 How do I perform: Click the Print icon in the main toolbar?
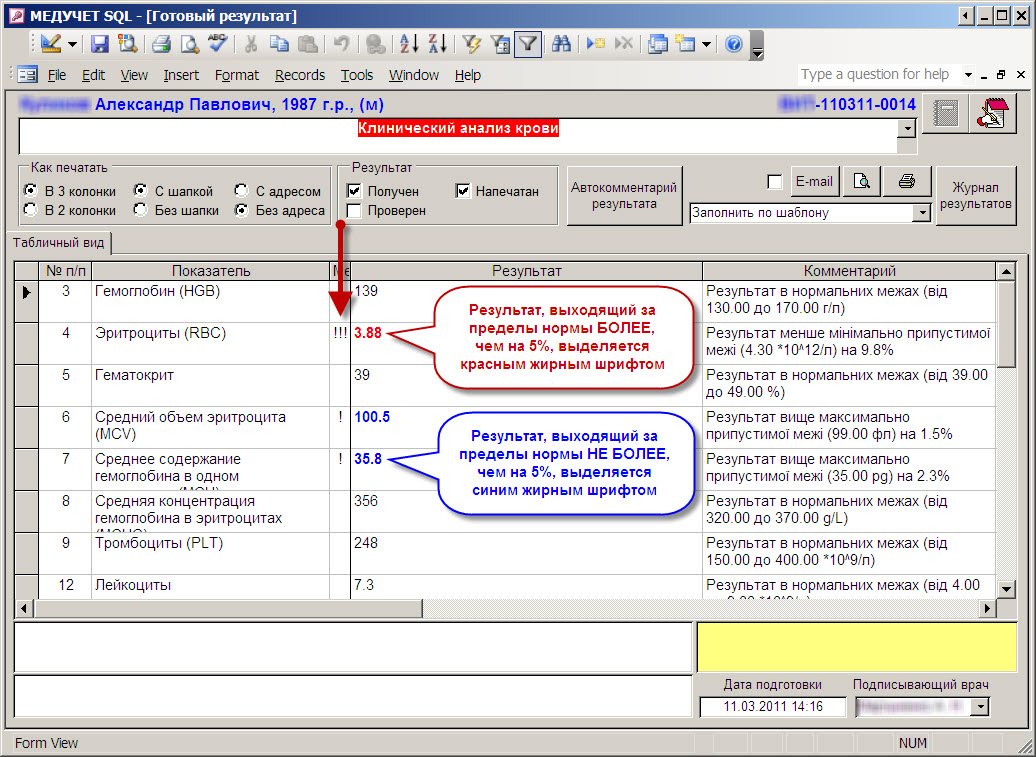(x=161, y=44)
